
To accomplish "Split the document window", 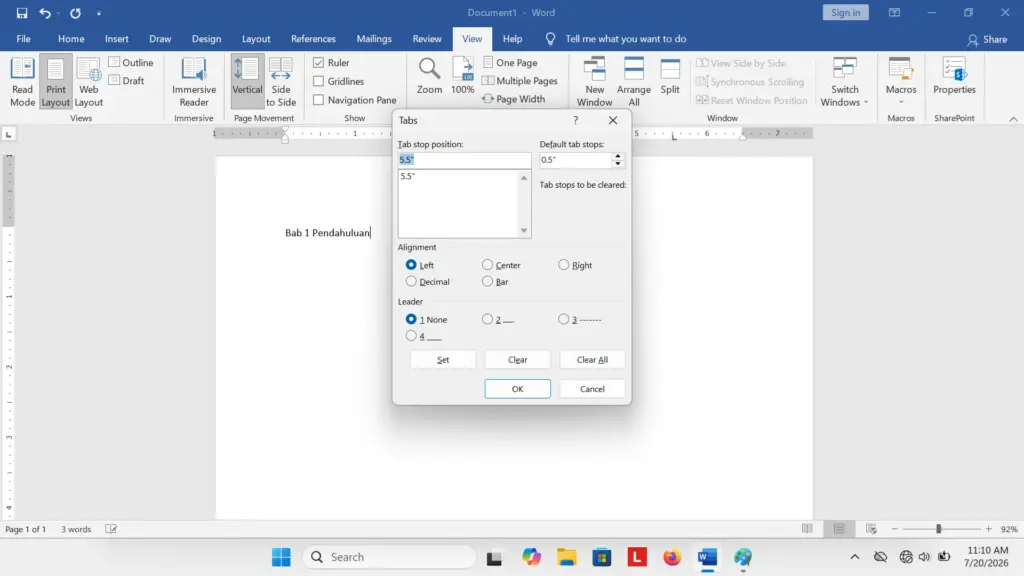I will (x=670, y=76).
